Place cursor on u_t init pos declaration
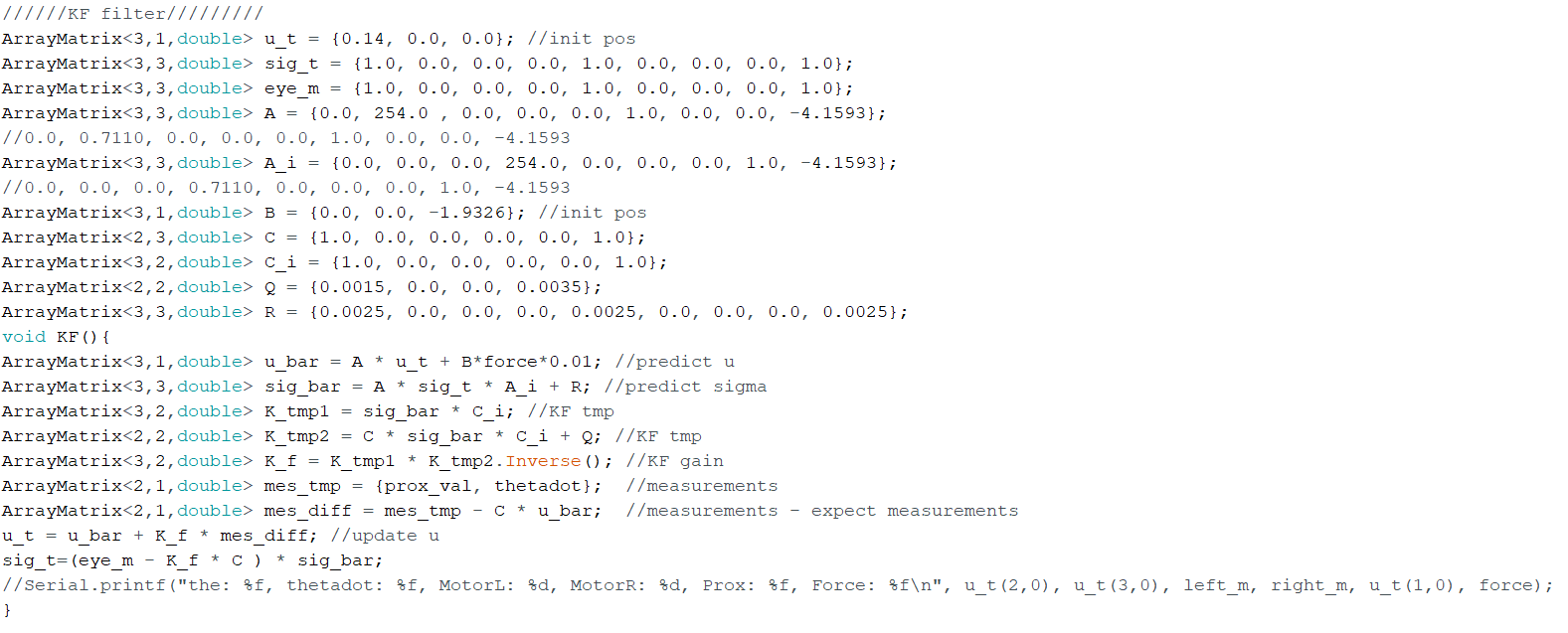1568x633 pixels. coord(318,39)
